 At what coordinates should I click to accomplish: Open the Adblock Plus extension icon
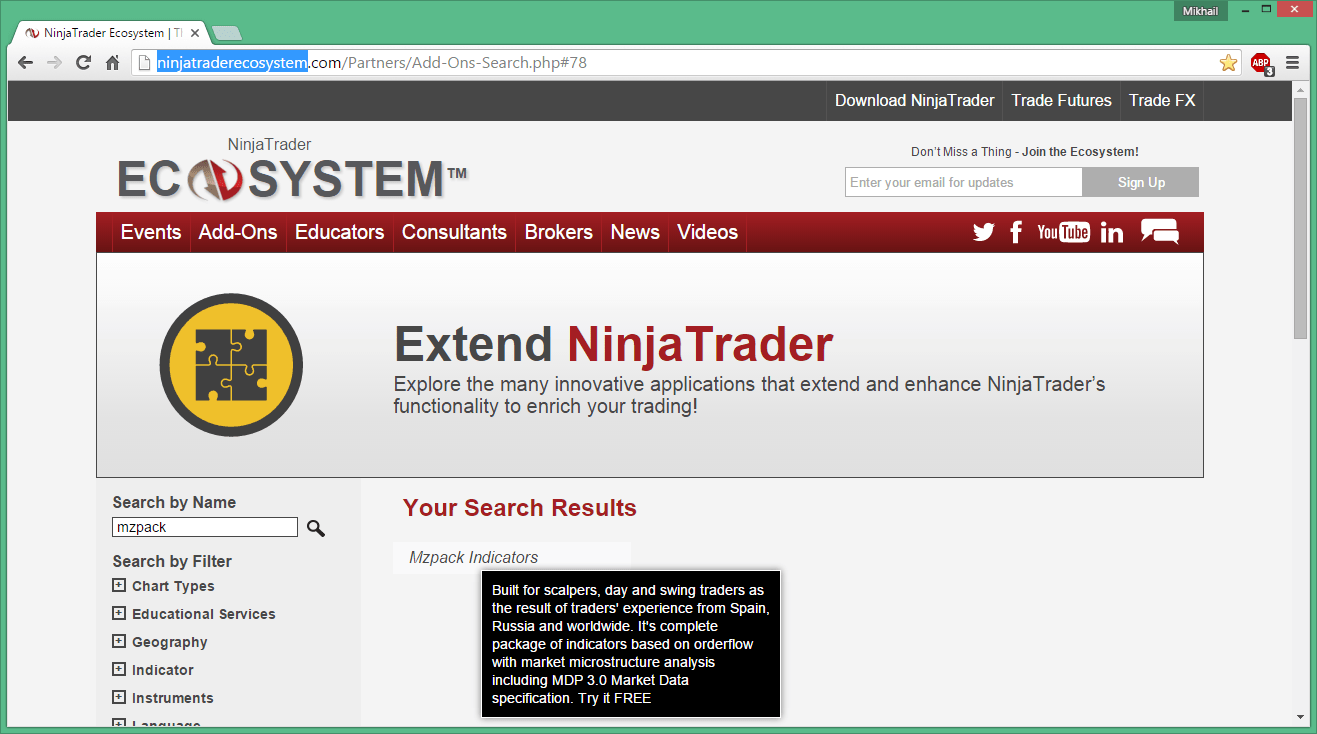pos(1262,64)
